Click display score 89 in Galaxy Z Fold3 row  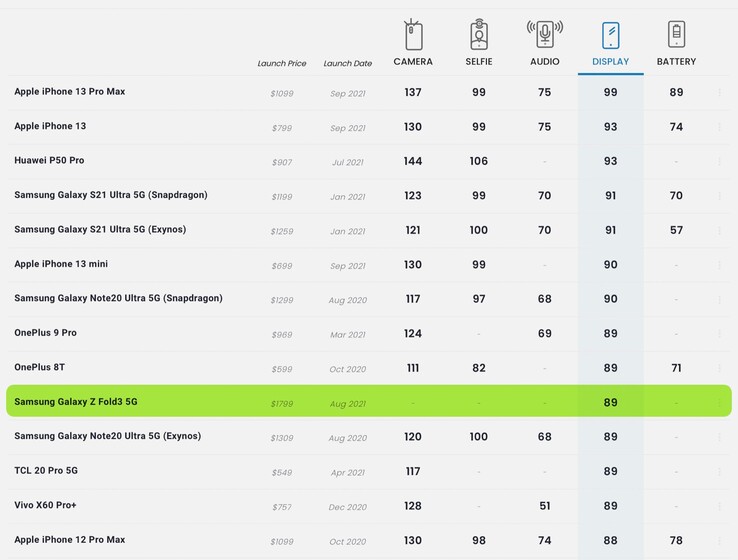[x=610, y=403]
